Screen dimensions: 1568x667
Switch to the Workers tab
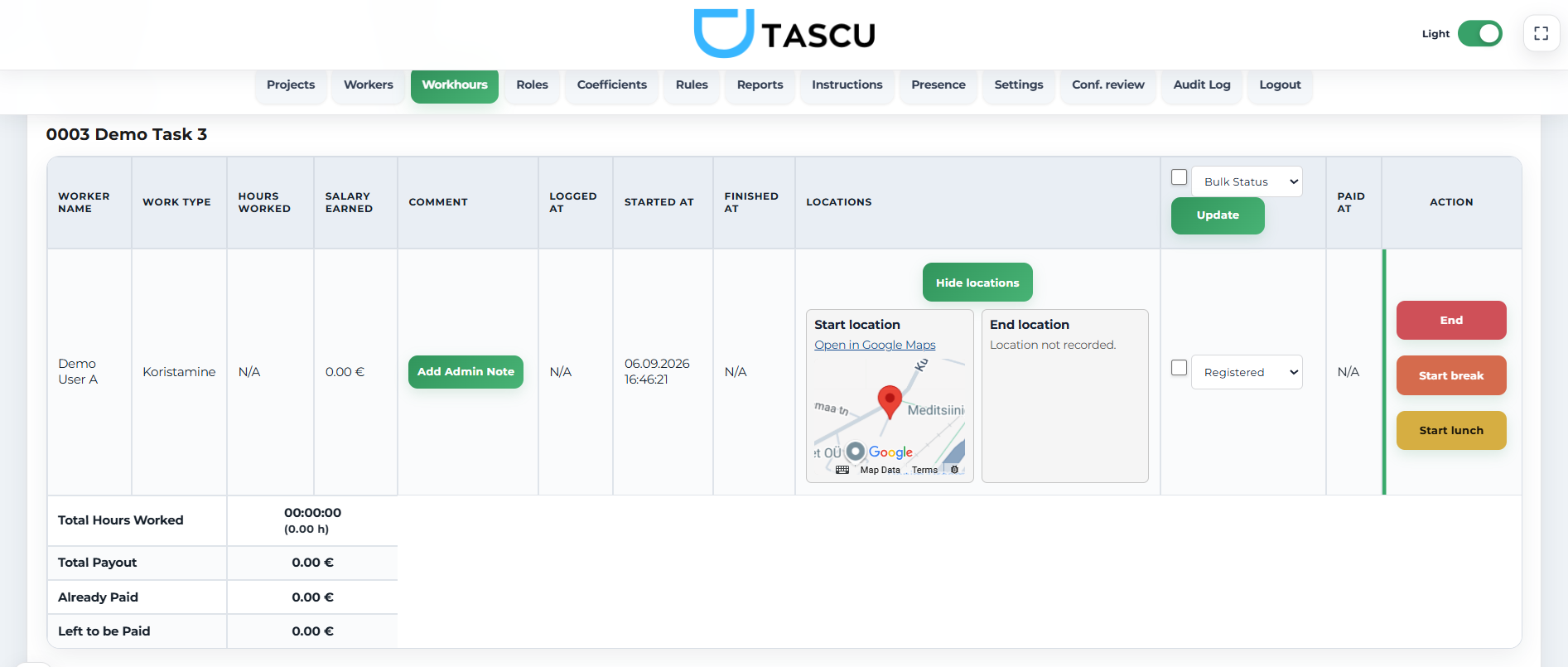point(369,85)
